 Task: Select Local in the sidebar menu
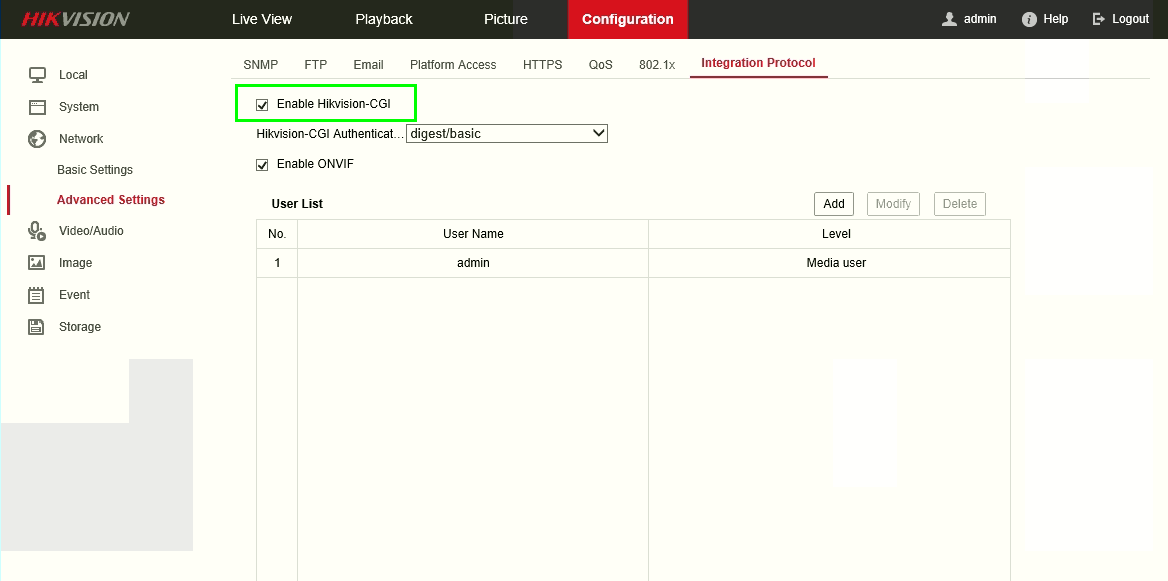73,74
